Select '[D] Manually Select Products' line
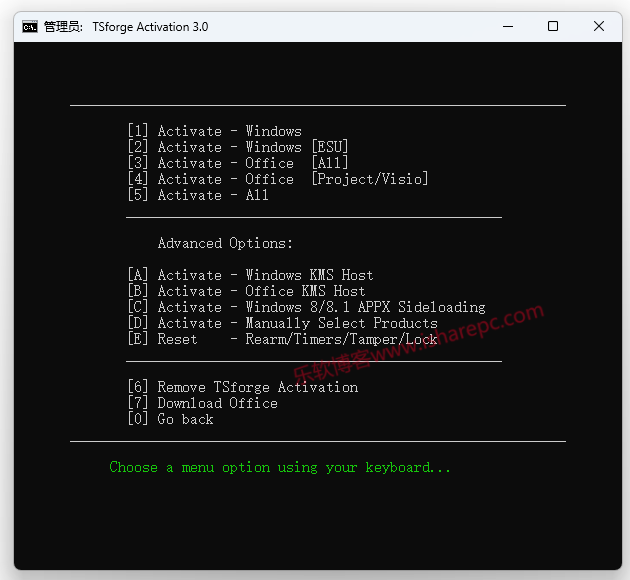 point(282,323)
